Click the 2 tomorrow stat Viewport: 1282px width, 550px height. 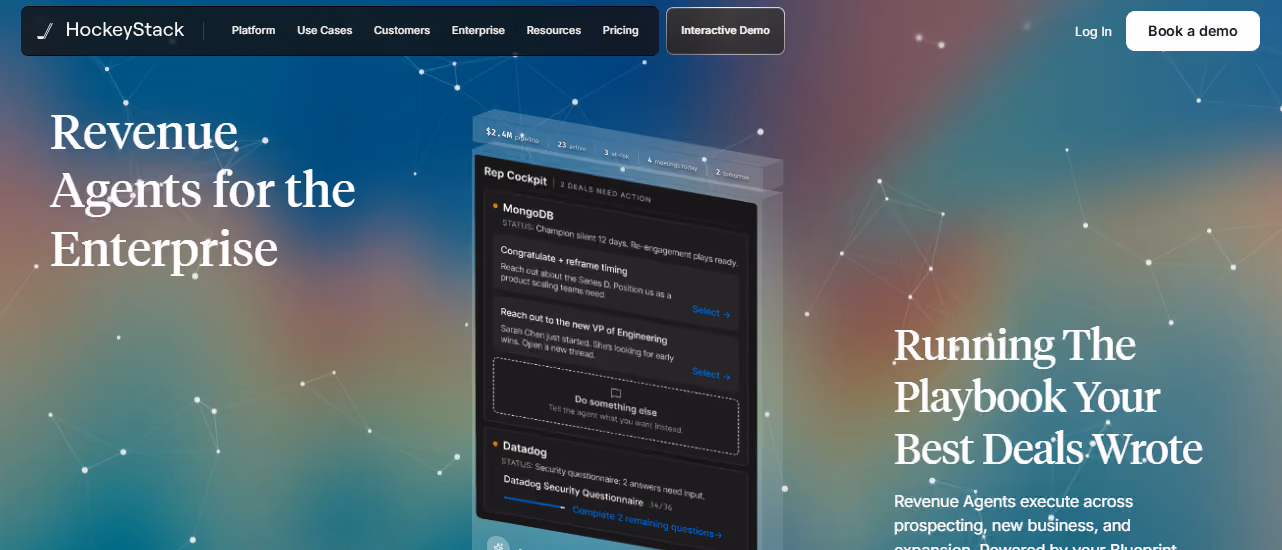point(732,174)
